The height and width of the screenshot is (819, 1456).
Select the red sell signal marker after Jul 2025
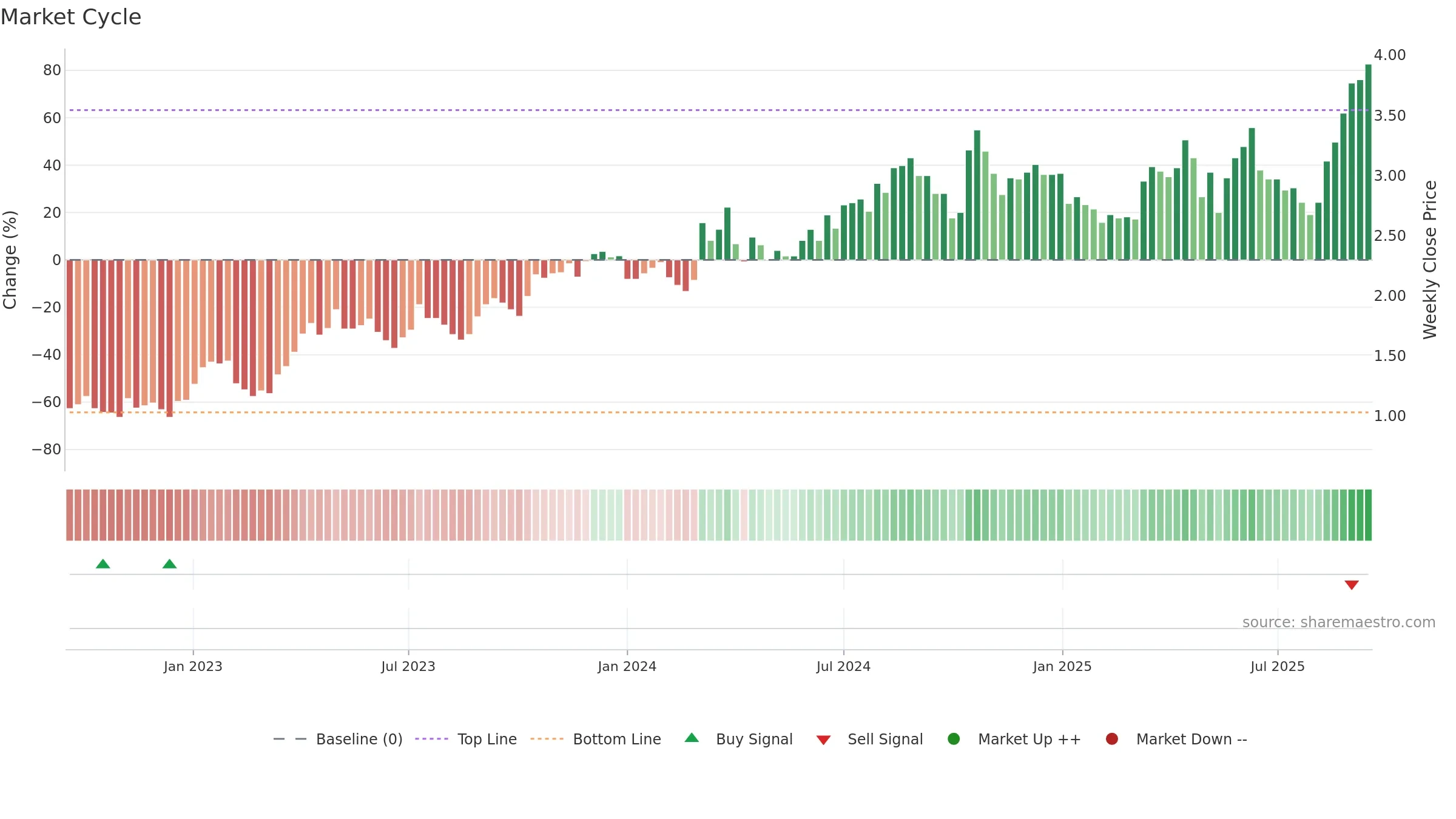click(1352, 585)
